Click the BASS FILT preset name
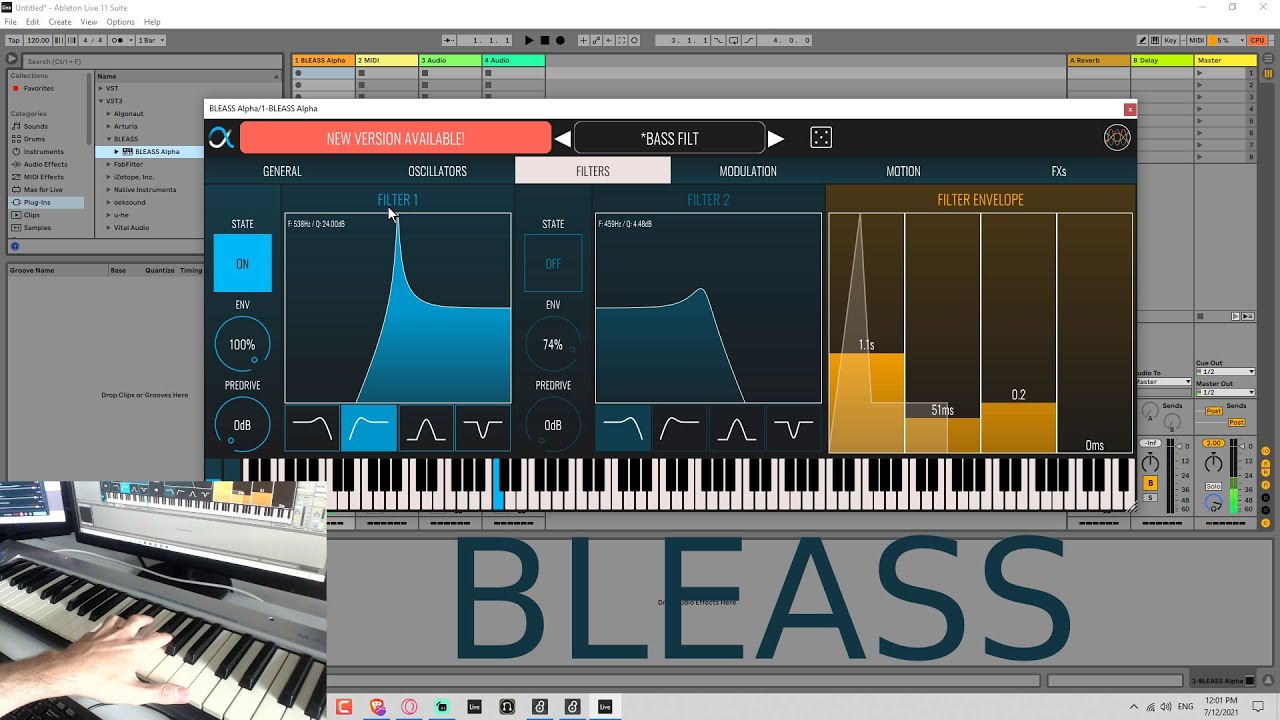The image size is (1280, 720). [x=670, y=138]
